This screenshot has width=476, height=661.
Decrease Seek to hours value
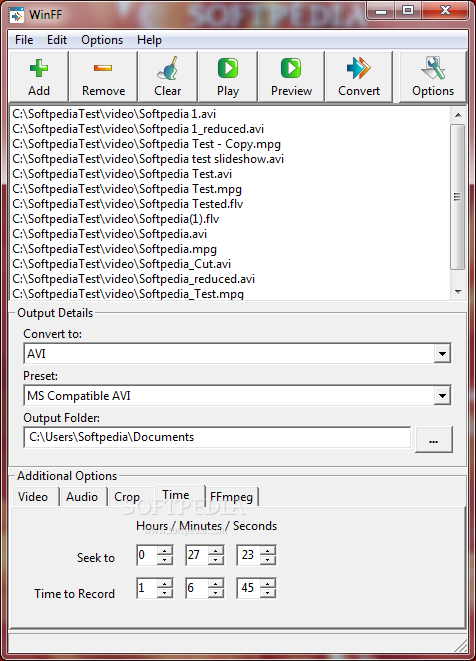(x=164, y=560)
